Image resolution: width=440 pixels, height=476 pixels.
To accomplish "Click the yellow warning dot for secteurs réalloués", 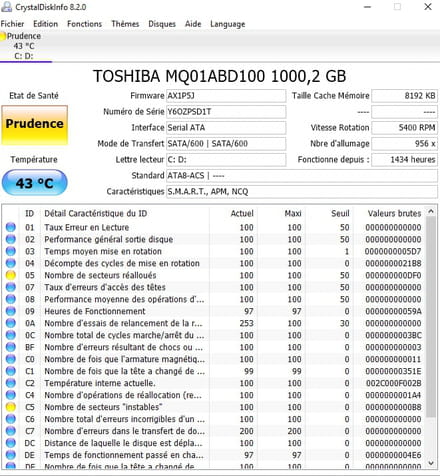I will 11,275.
